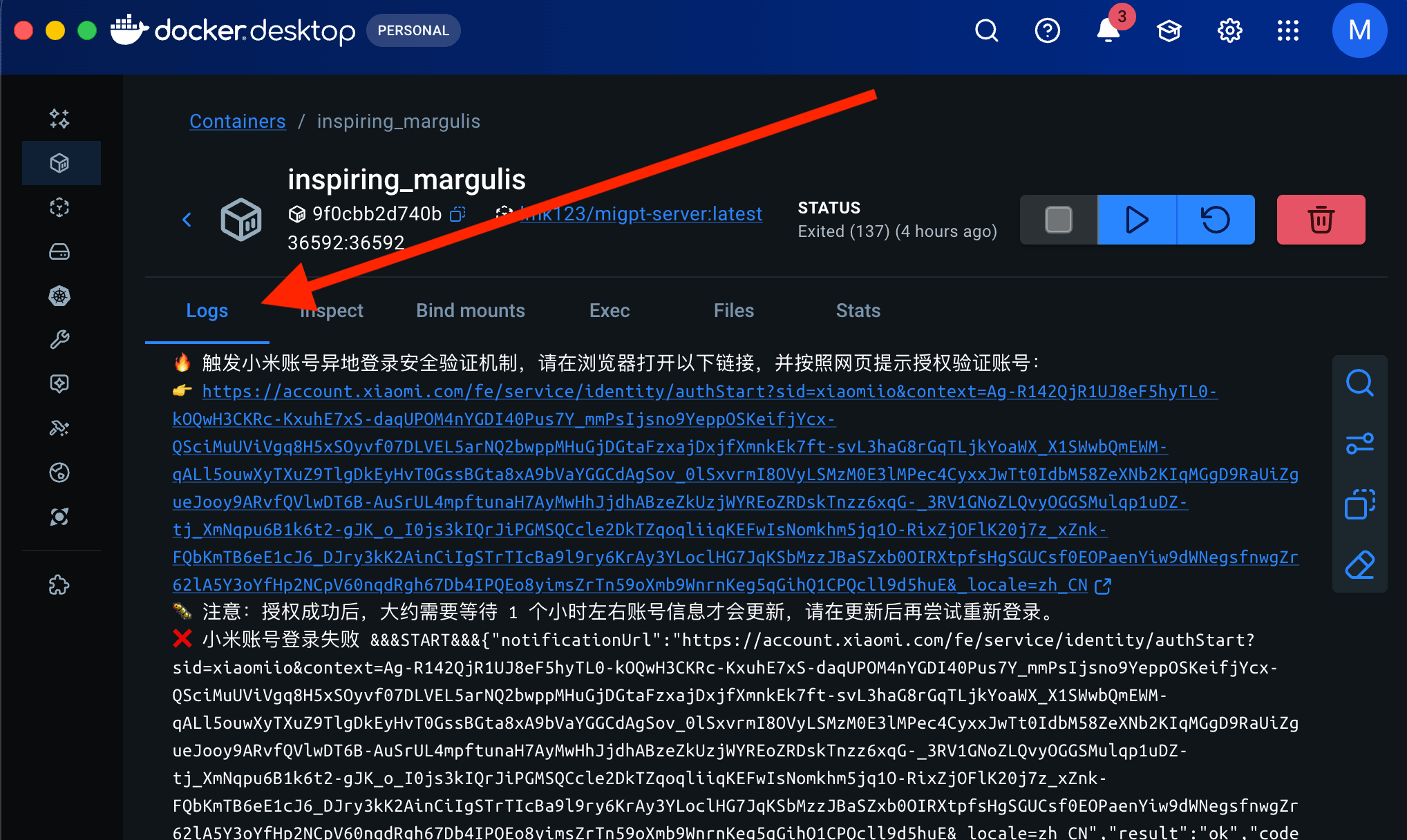Open the apps grid menu
The width and height of the screenshot is (1407, 840).
click(x=1287, y=31)
